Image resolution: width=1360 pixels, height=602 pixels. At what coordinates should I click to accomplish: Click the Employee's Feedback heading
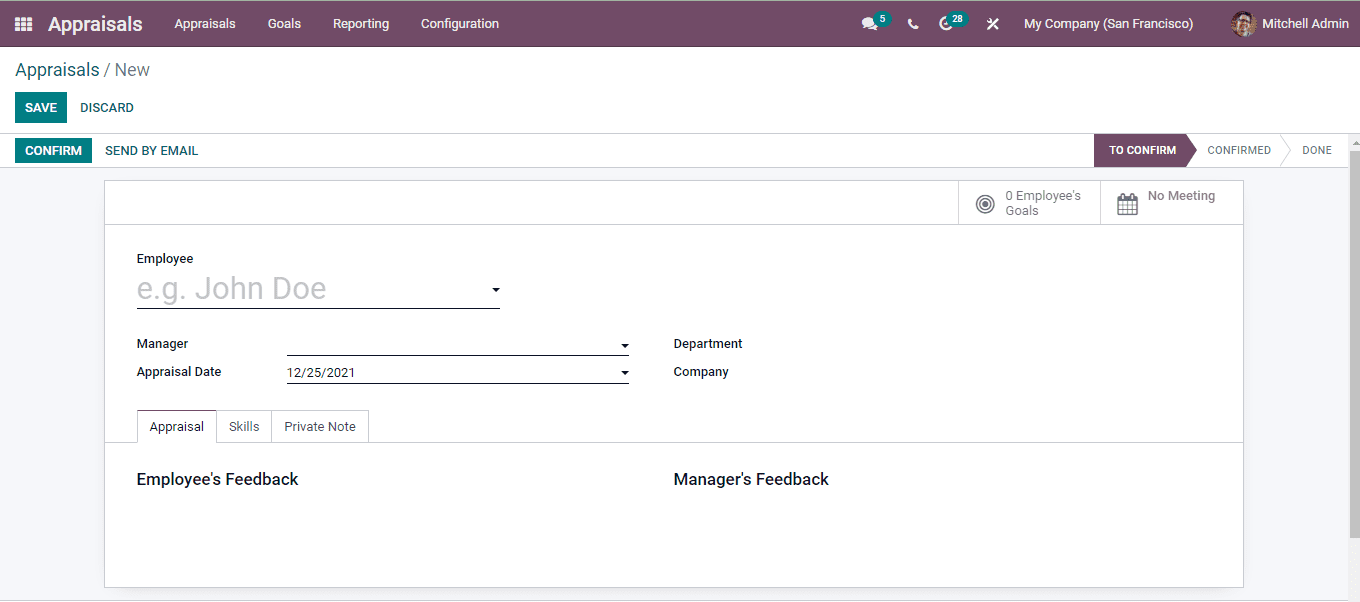point(217,479)
